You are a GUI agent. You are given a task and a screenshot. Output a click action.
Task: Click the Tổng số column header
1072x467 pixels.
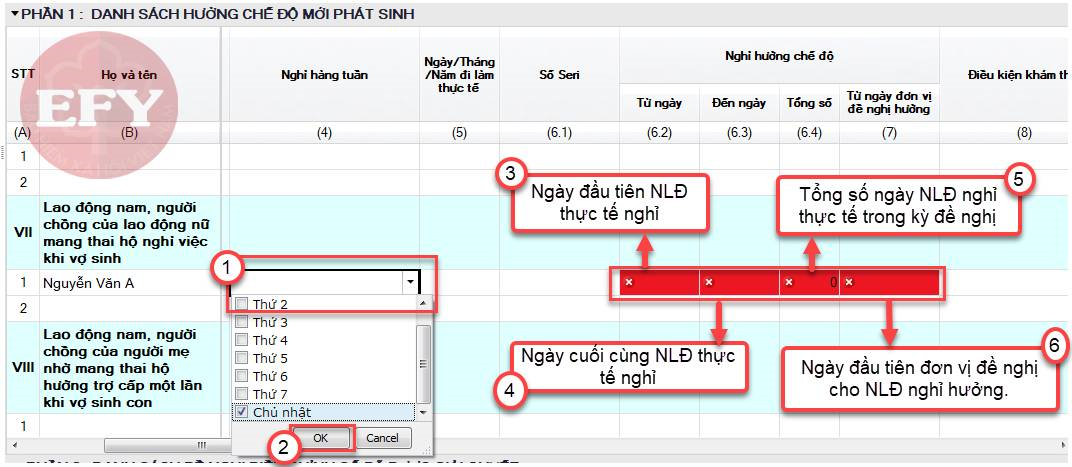pos(809,103)
